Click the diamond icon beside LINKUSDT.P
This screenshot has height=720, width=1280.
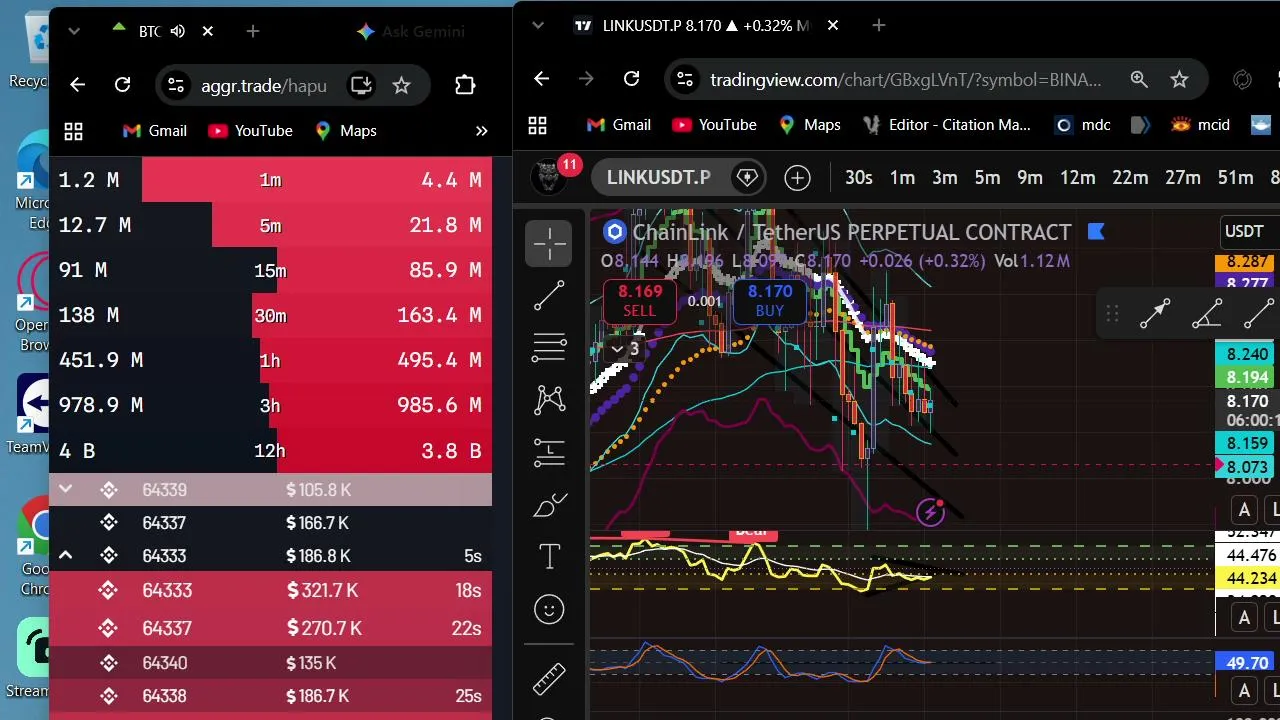[747, 178]
